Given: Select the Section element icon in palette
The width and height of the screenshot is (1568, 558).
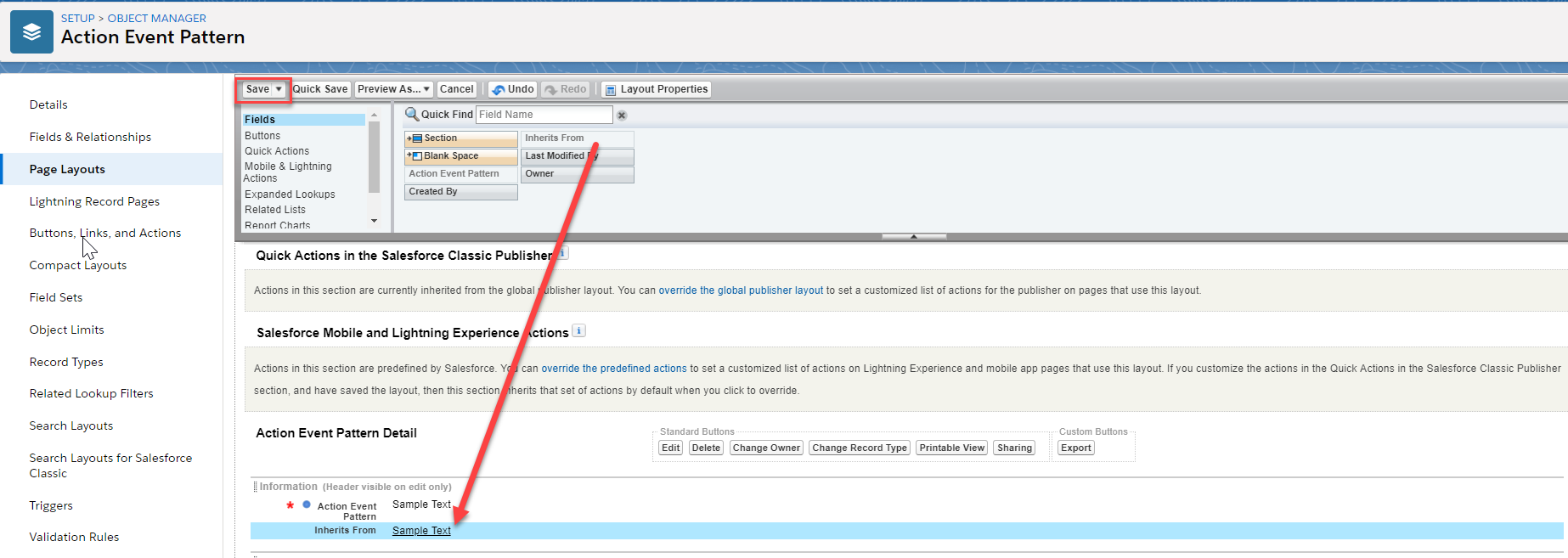Looking at the screenshot, I should click(415, 138).
